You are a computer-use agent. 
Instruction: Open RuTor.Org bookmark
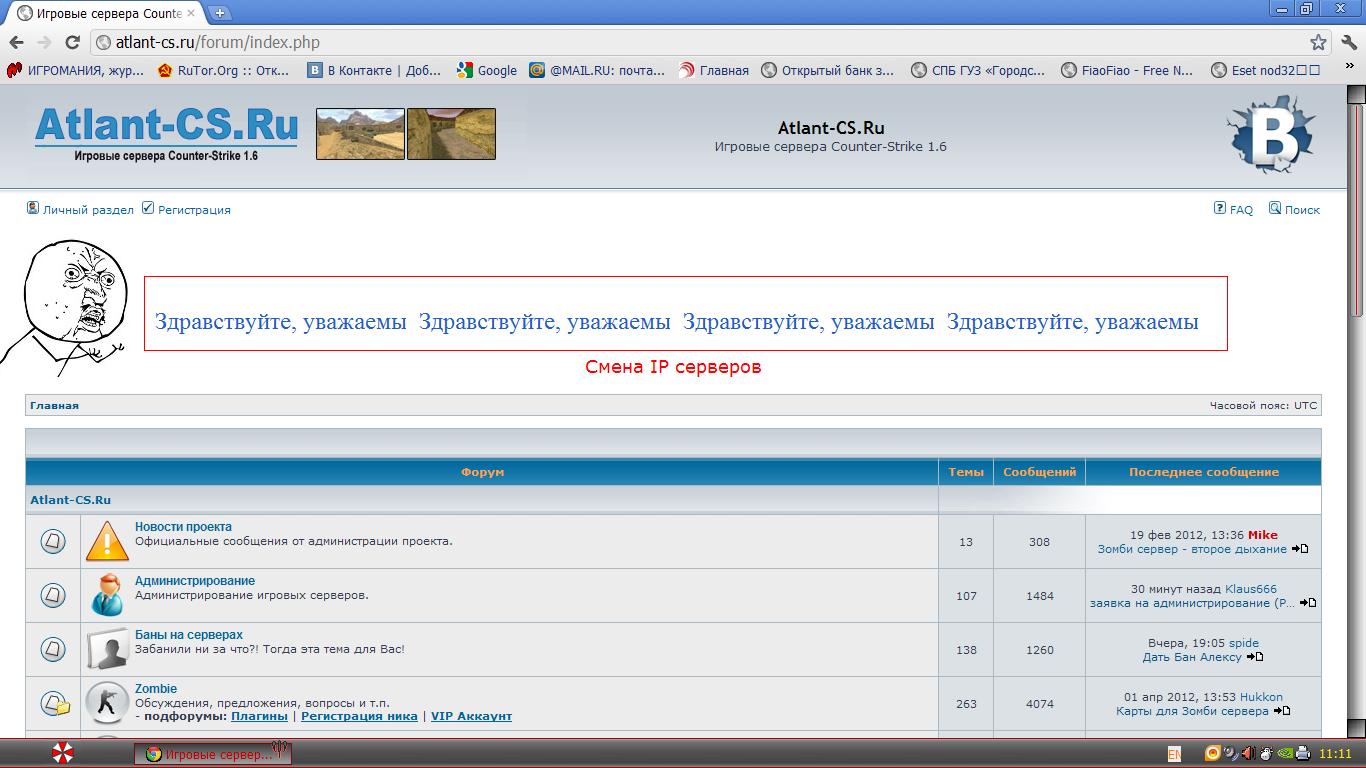pos(224,70)
